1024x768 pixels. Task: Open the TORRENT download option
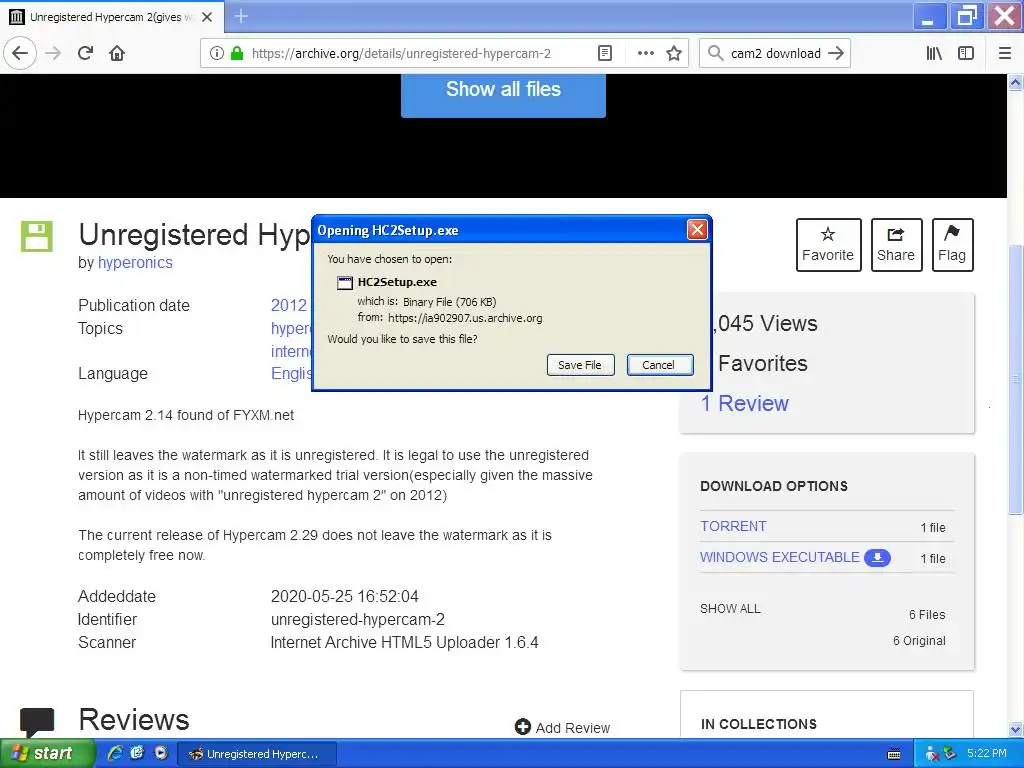(733, 526)
